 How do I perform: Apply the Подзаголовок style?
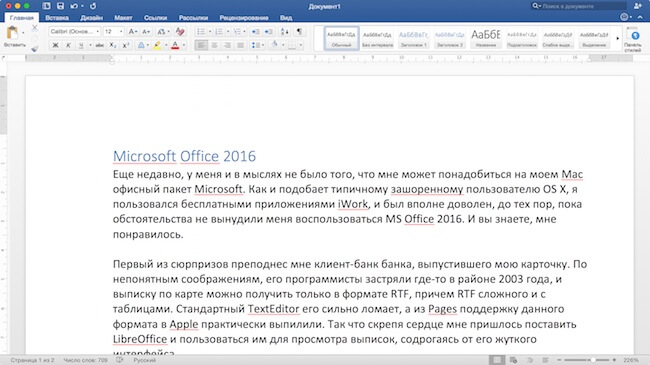(x=521, y=39)
